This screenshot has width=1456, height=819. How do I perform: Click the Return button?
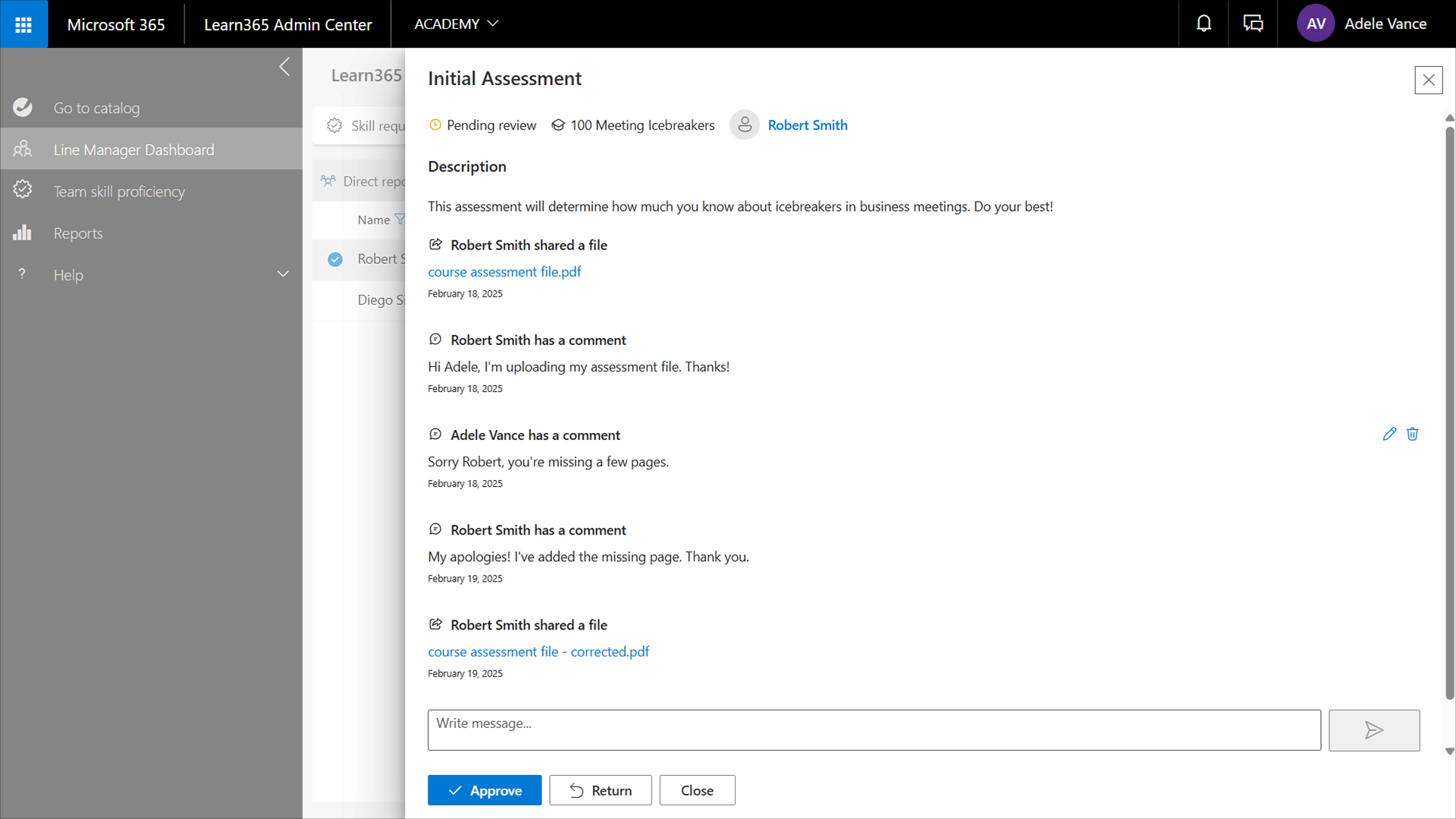point(600,790)
